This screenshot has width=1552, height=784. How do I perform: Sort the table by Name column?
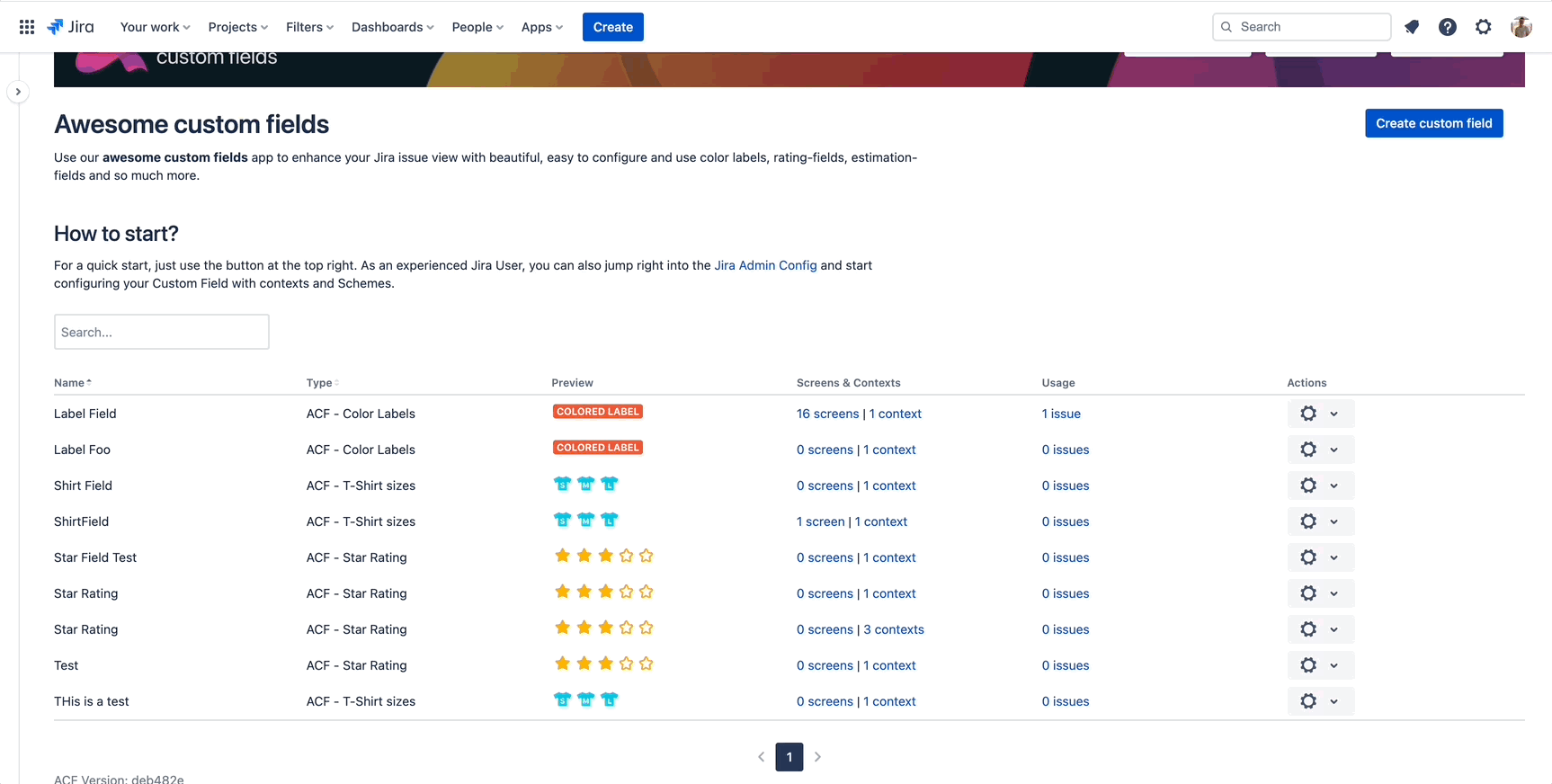(x=72, y=383)
